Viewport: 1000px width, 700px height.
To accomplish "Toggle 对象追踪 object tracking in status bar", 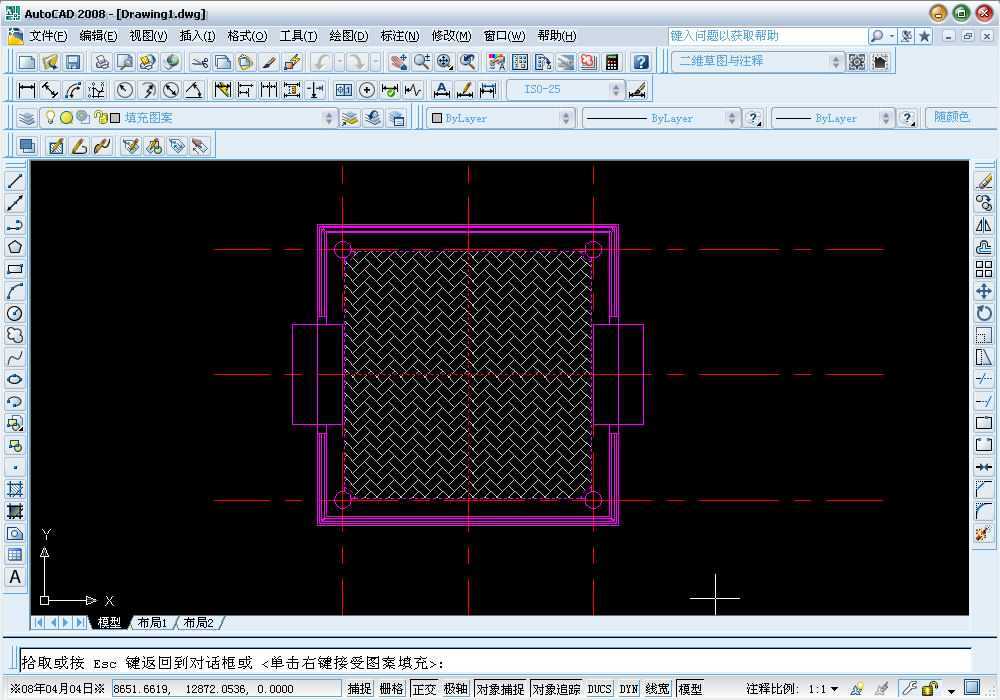I will (556, 689).
